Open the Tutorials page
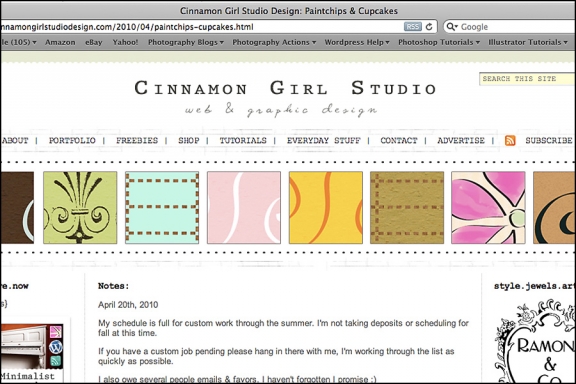Screen dimensions: 576x384 (x=243, y=140)
